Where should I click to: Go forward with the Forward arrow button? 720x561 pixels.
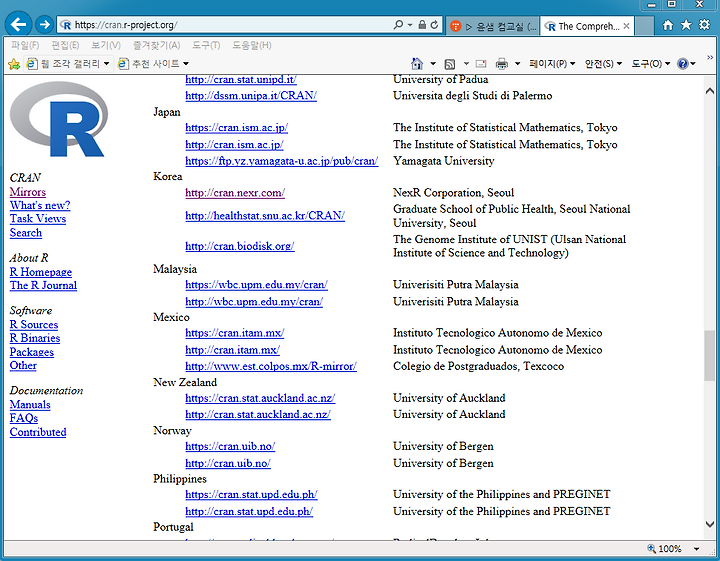(45, 24)
